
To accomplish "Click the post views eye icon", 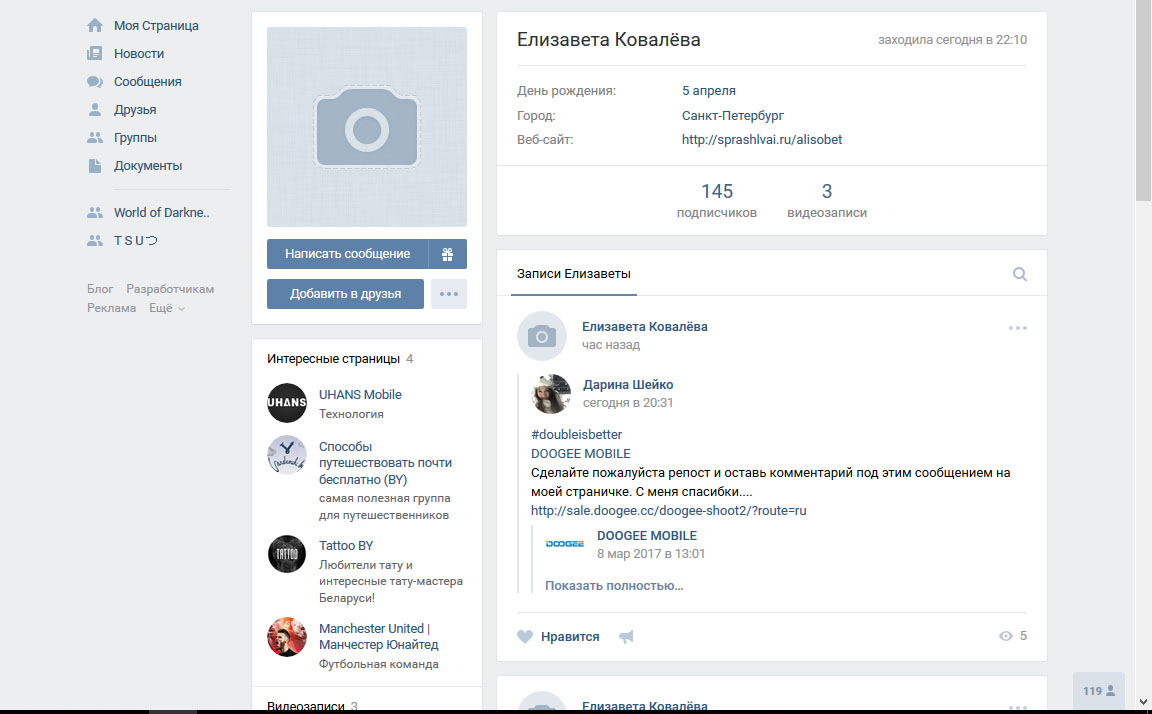I will (1006, 636).
